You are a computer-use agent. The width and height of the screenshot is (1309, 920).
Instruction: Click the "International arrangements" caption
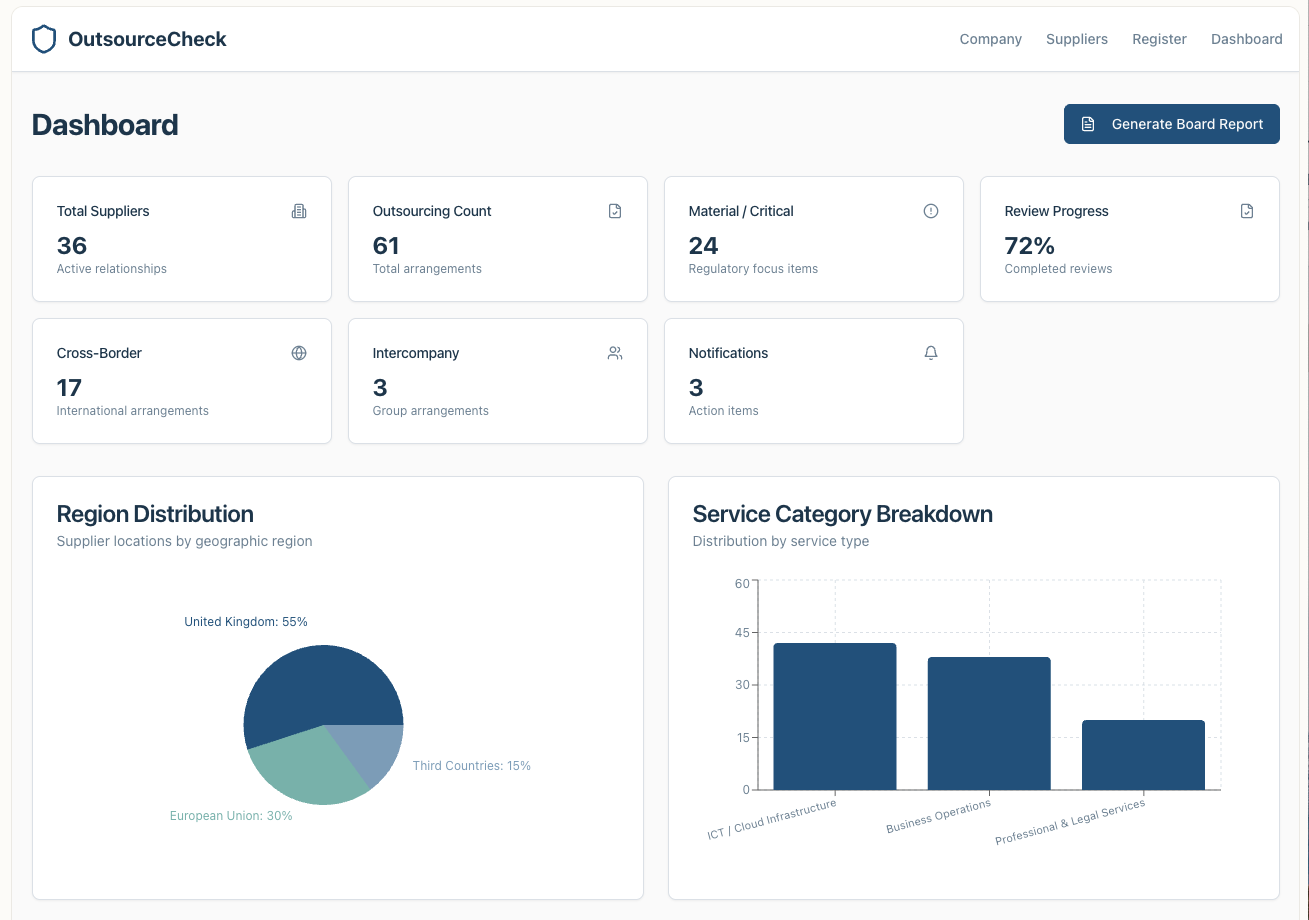point(133,411)
